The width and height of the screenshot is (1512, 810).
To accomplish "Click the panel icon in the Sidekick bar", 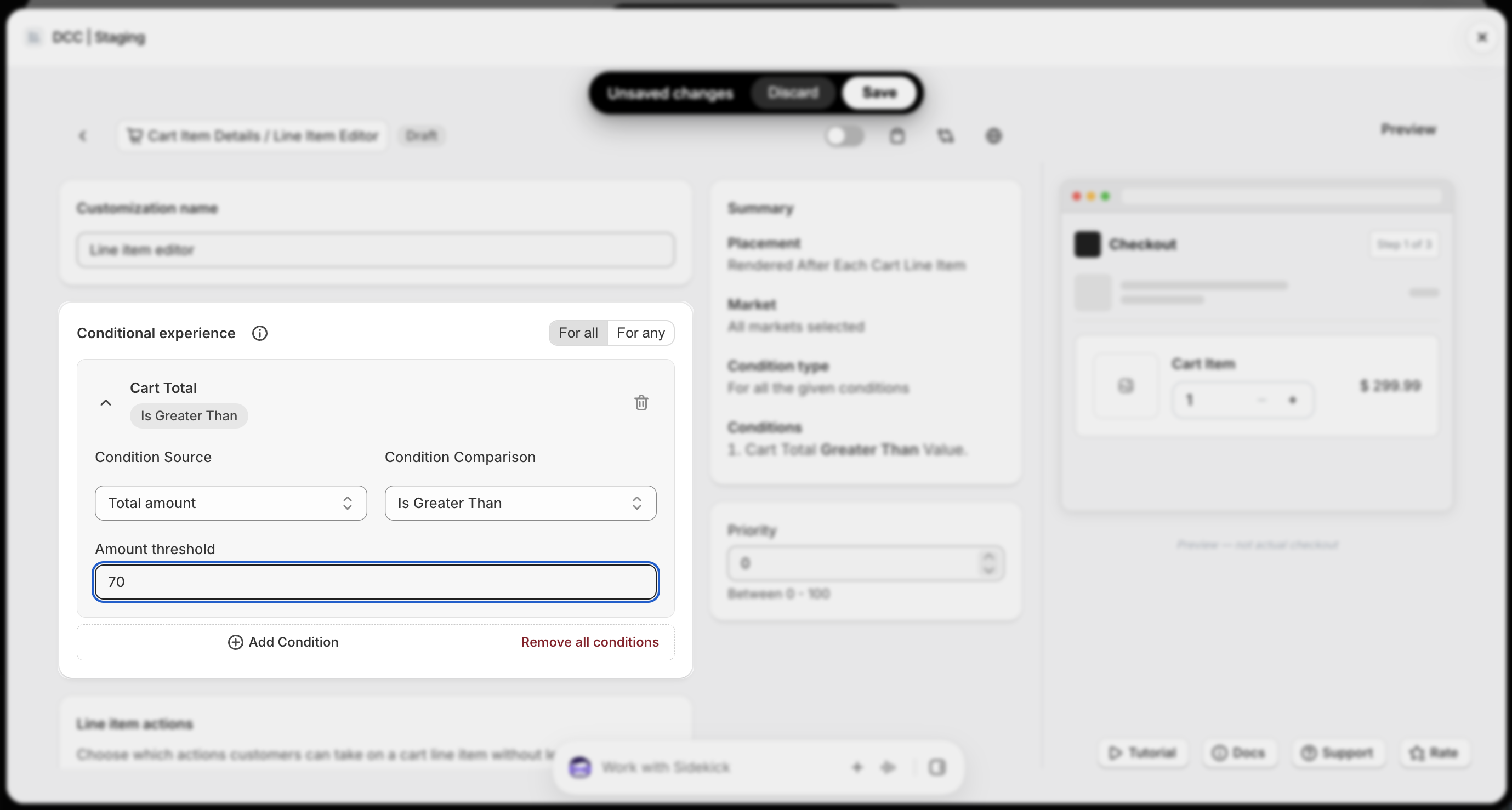I will tap(937, 767).
